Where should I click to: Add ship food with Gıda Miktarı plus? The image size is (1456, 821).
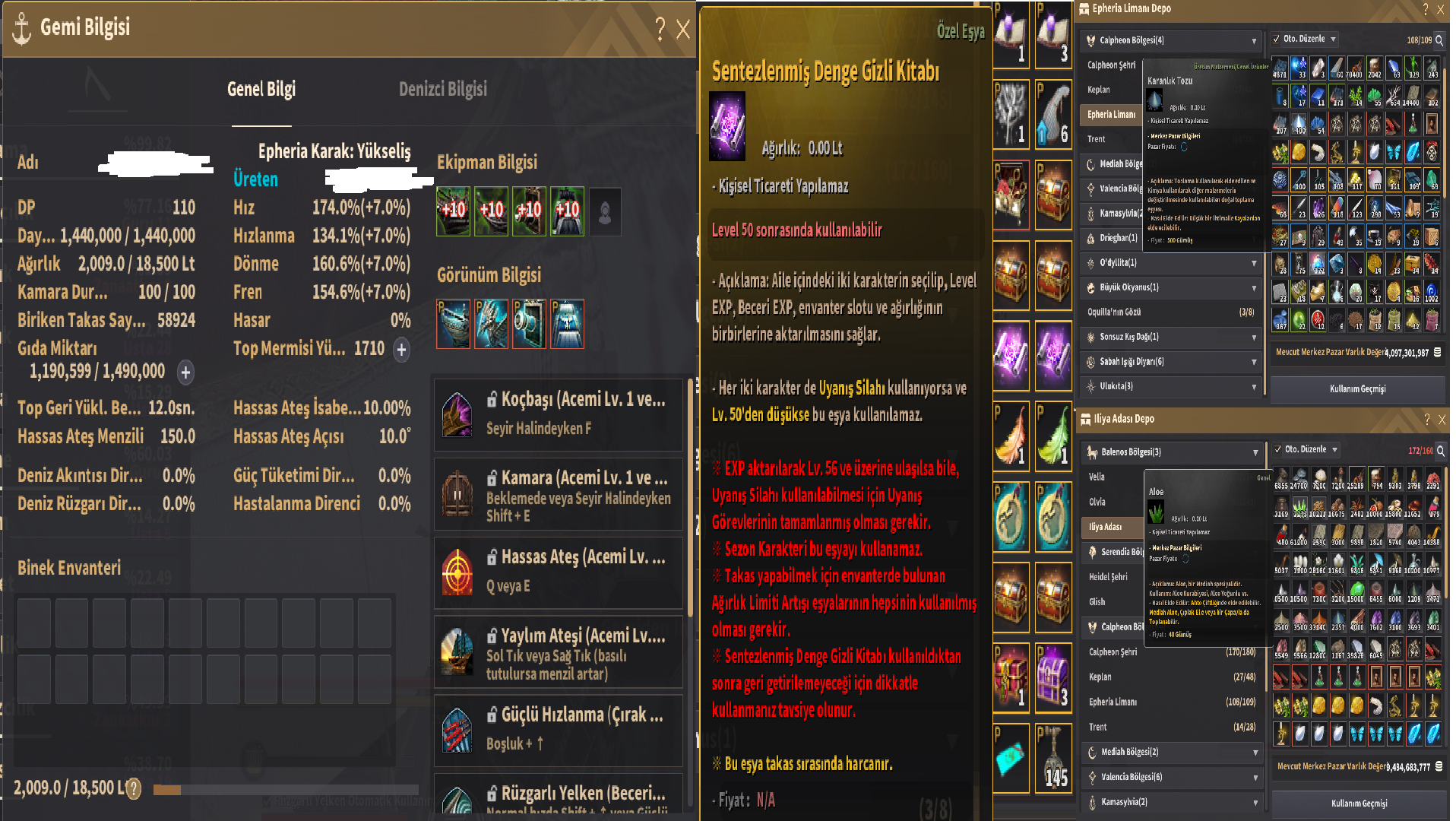(185, 372)
